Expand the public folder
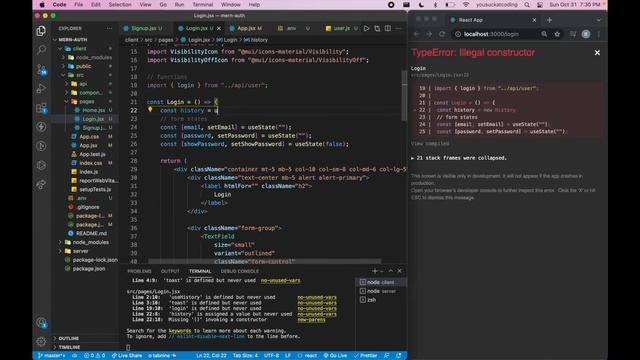 pyautogui.click(x=83, y=66)
